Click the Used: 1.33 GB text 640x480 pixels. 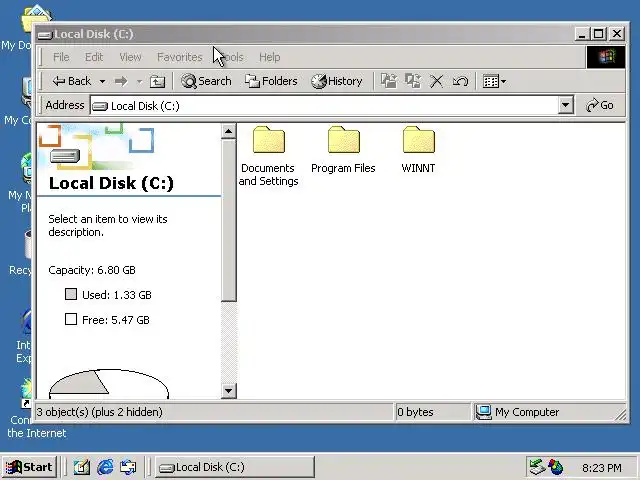click(117, 295)
